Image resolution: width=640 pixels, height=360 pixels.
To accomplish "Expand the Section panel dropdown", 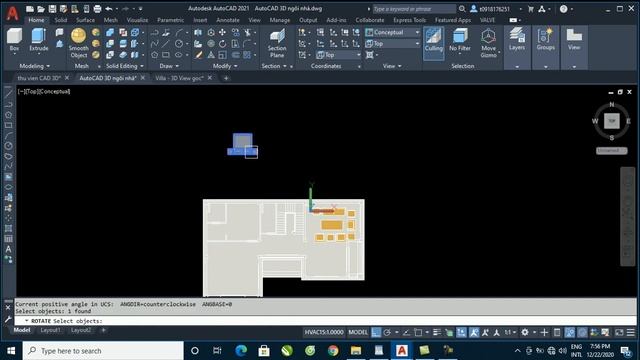I will (x=274, y=66).
